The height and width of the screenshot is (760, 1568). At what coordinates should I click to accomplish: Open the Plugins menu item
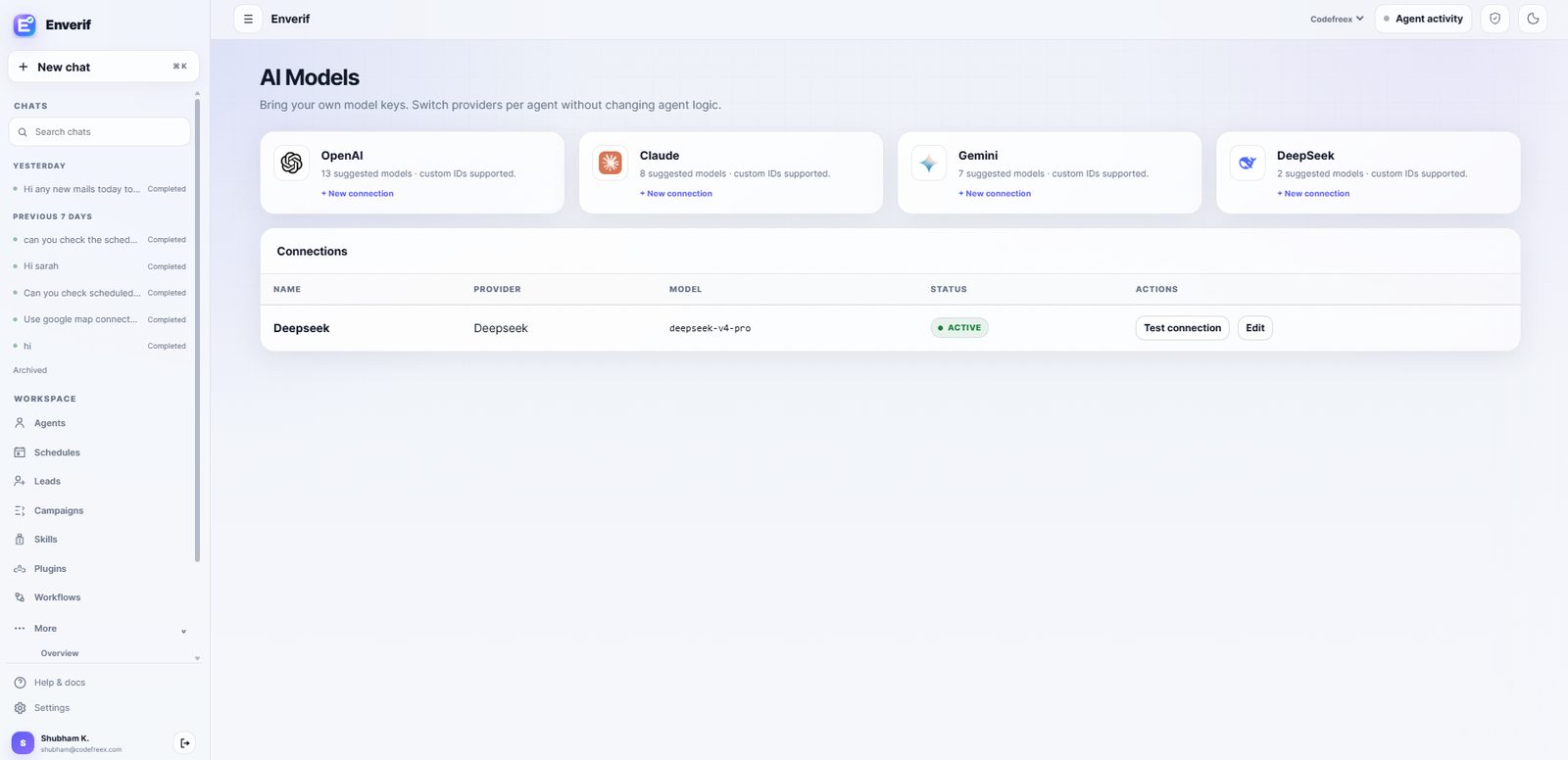pyautogui.click(x=50, y=569)
